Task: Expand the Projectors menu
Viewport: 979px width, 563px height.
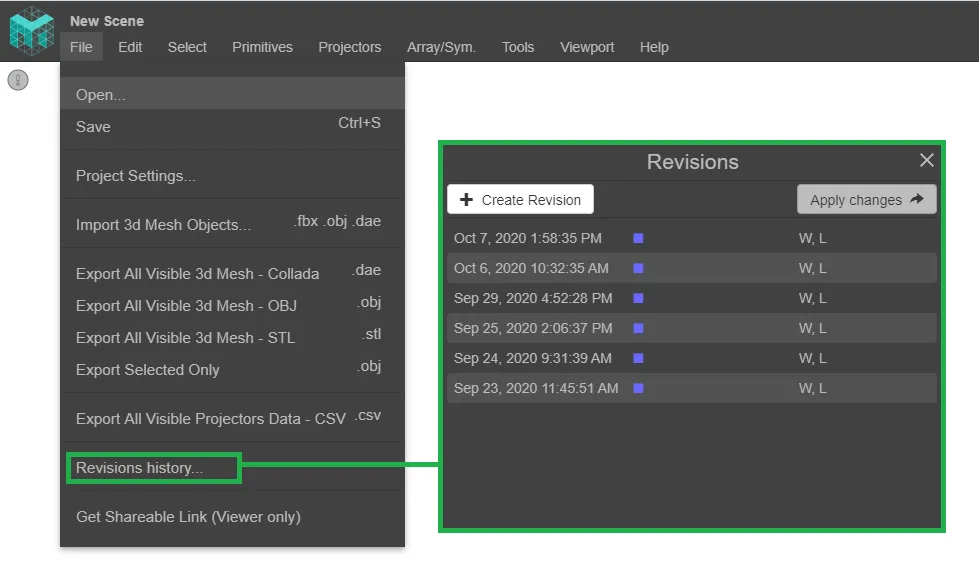Action: 349,47
